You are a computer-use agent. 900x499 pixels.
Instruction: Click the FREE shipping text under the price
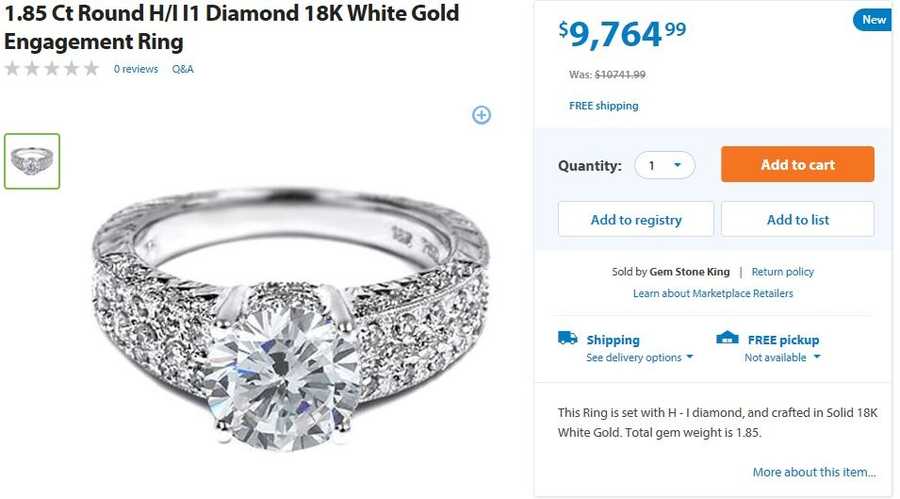tap(604, 106)
